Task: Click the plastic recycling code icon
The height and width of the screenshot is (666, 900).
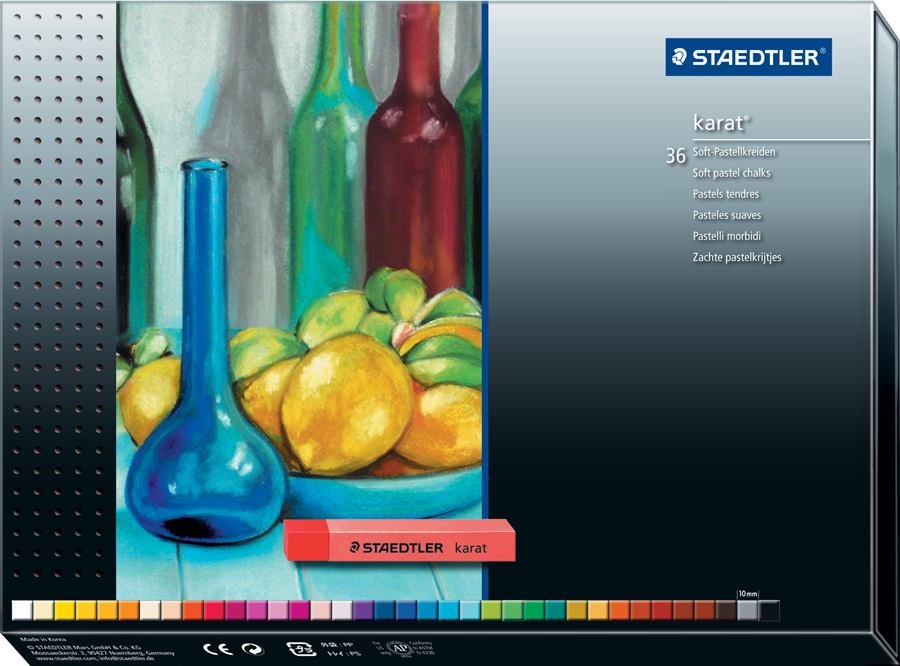Action: (x=298, y=648)
